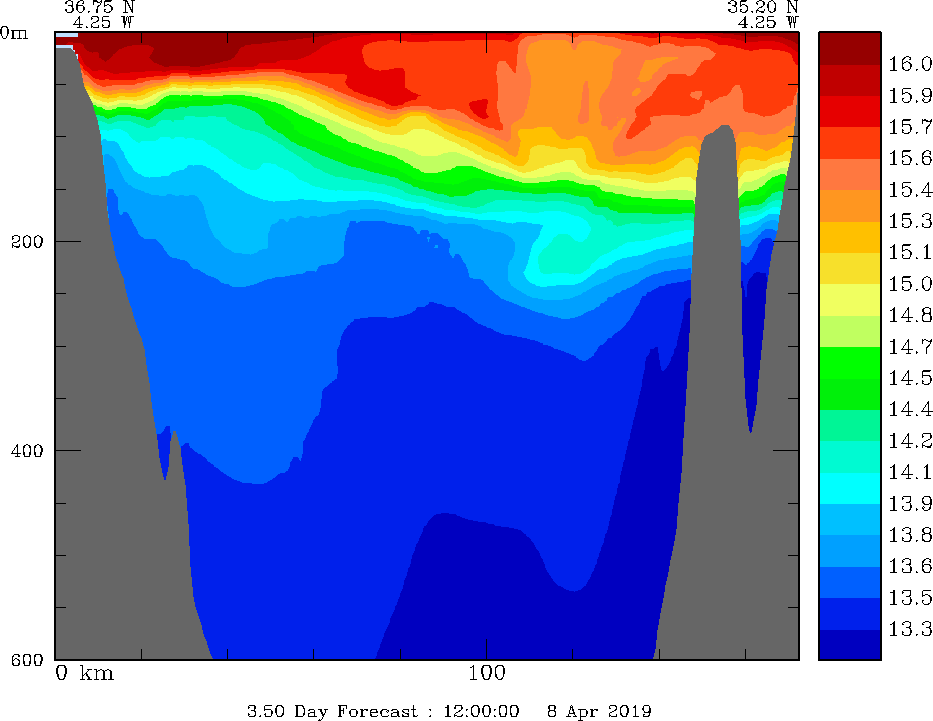Select the colorbar band between 13.5 and 13.3
Screen dimensions: 933x721
(850, 614)
